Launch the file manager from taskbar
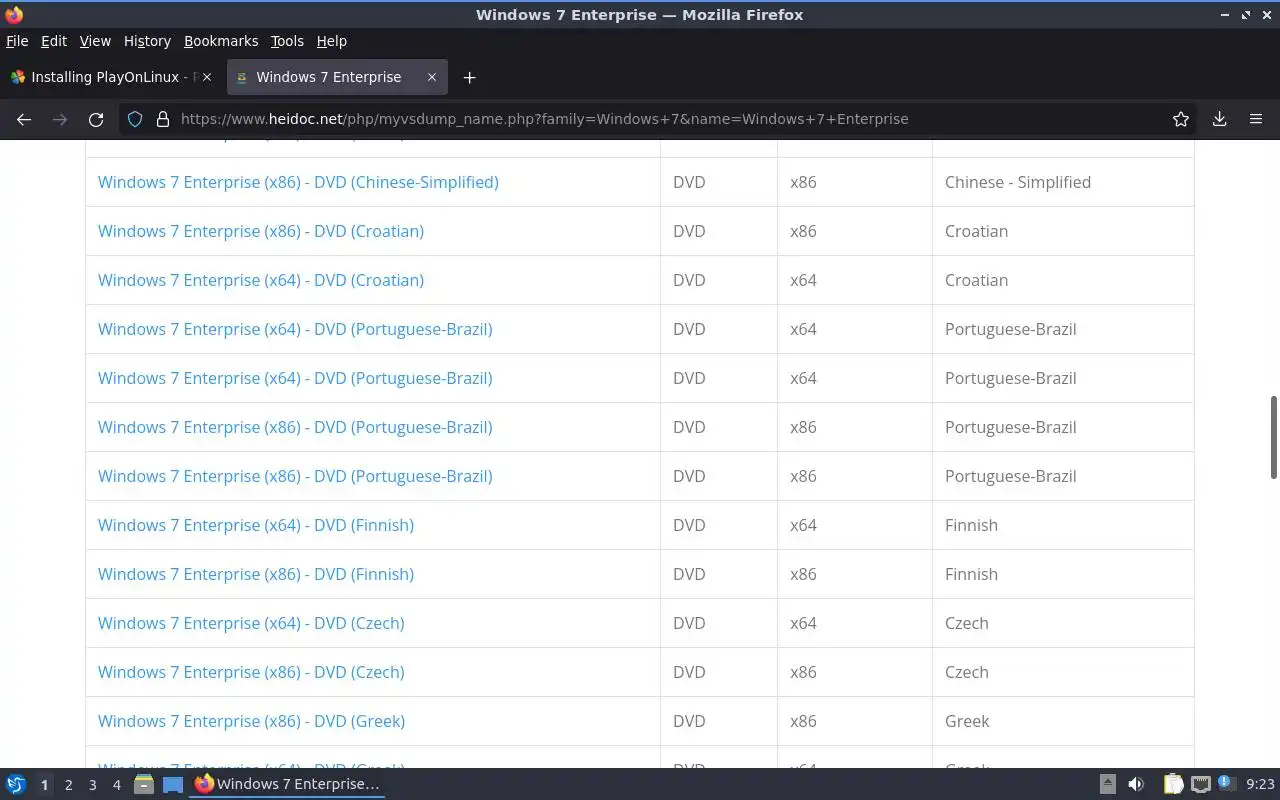Screen dimensions: 1280x800 click(143, 784)
